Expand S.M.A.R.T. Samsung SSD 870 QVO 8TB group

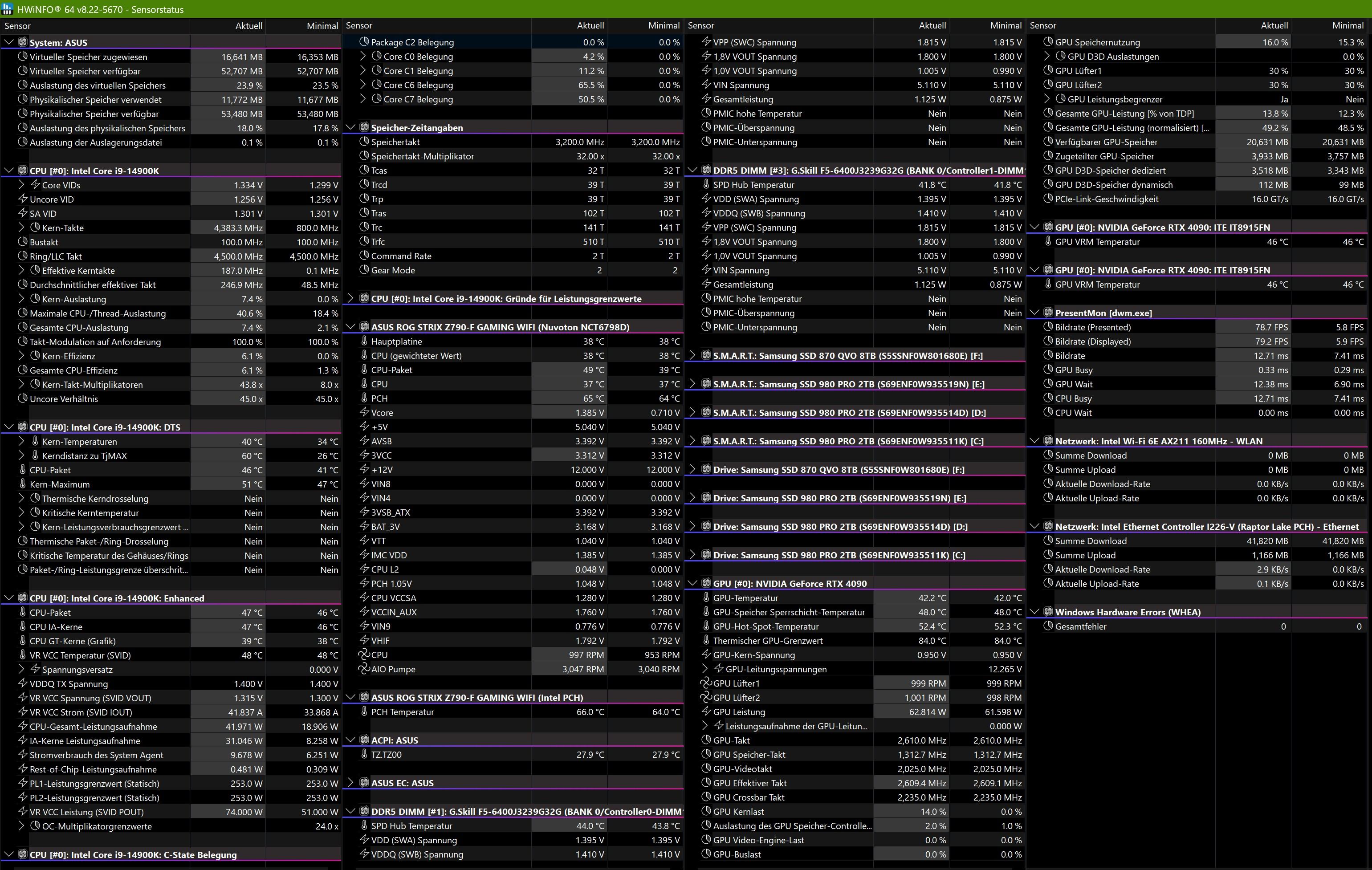(x=693, y=355)
